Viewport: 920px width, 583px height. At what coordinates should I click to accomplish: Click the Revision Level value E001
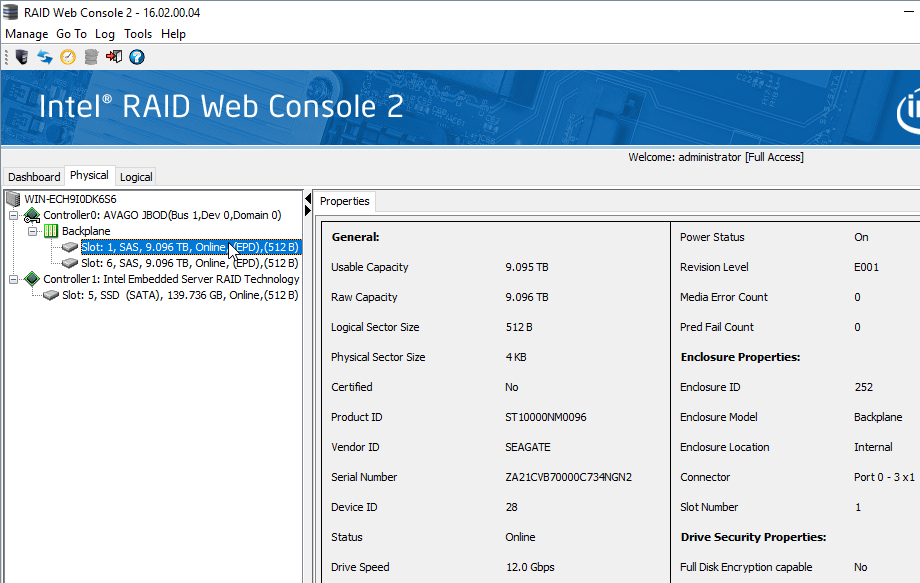pyautogui.click(x=867, y=267)
